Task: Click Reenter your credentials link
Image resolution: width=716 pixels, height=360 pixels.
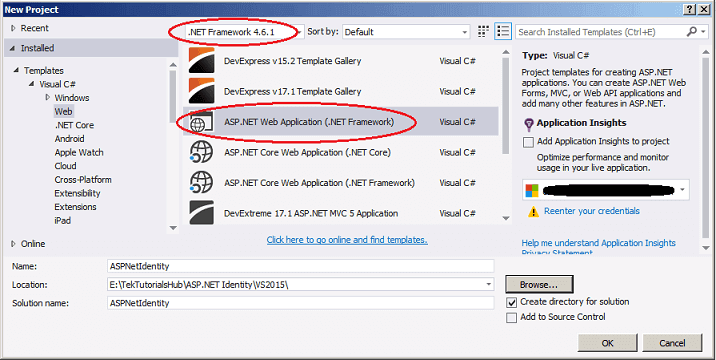Action: coord(592,211)
